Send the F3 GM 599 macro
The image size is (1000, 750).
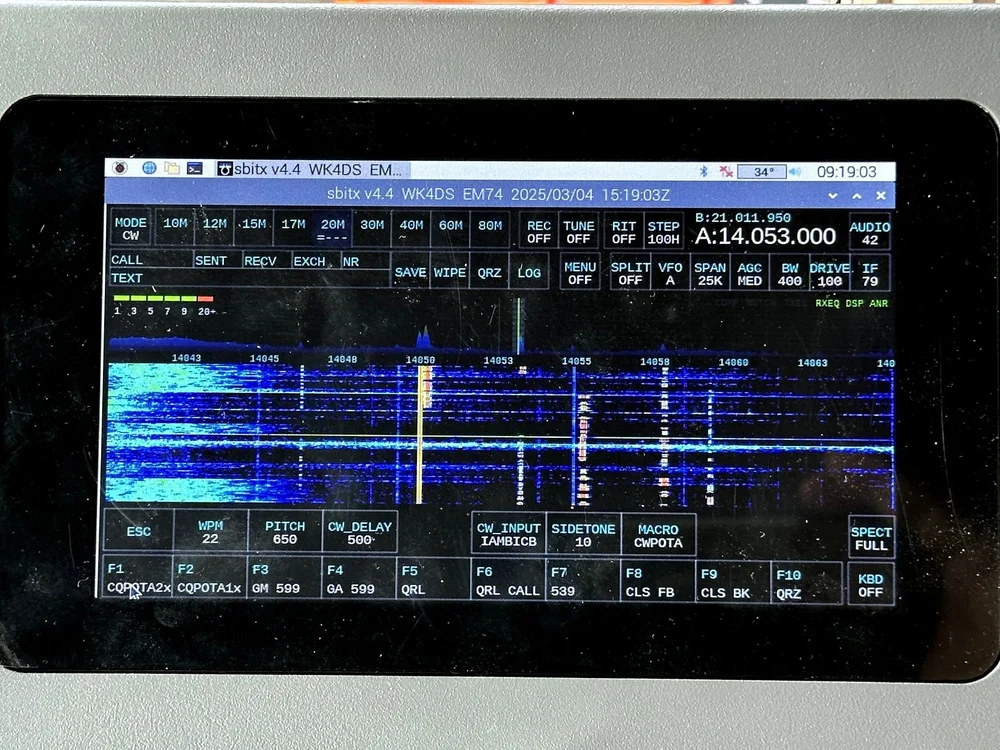tap(284, 579)
